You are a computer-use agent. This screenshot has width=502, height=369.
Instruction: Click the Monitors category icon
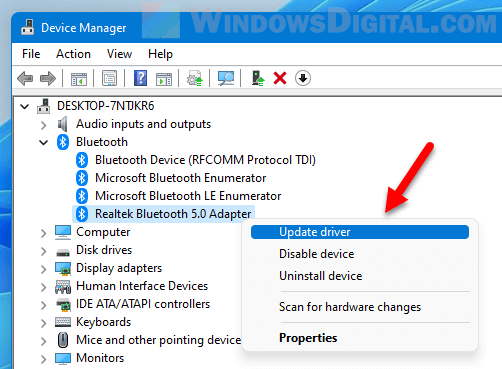63,359
